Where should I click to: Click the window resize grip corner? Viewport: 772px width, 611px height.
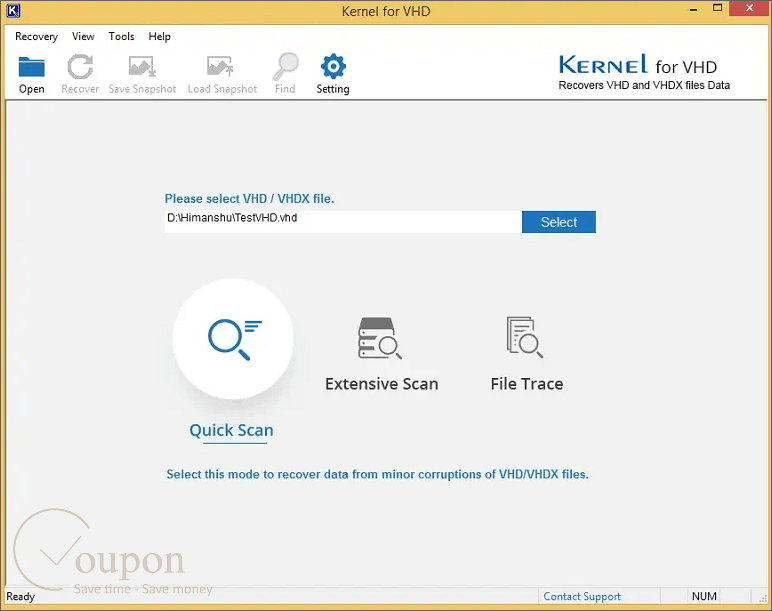click(x=762, y=598)
